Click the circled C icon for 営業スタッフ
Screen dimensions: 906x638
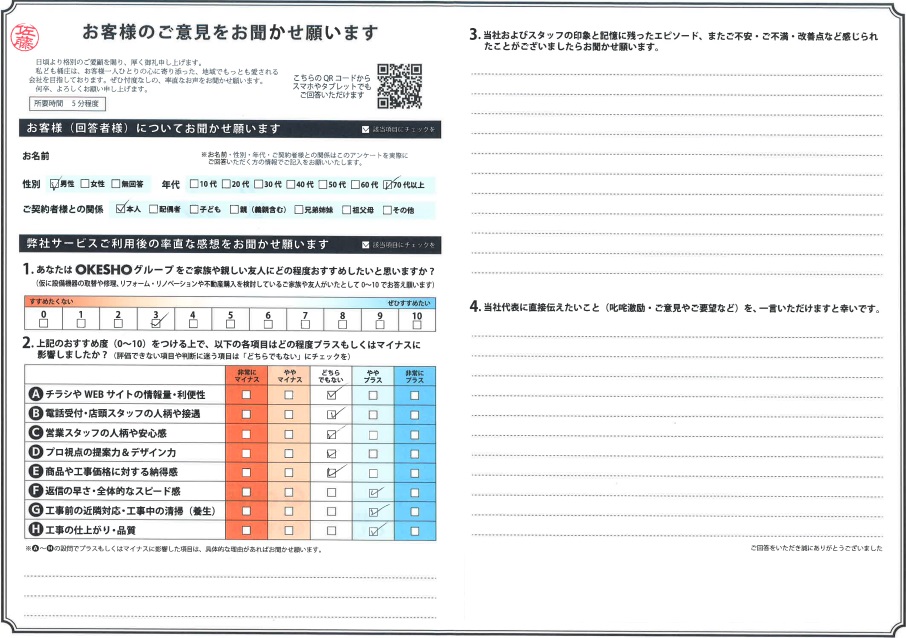point(34,433)
